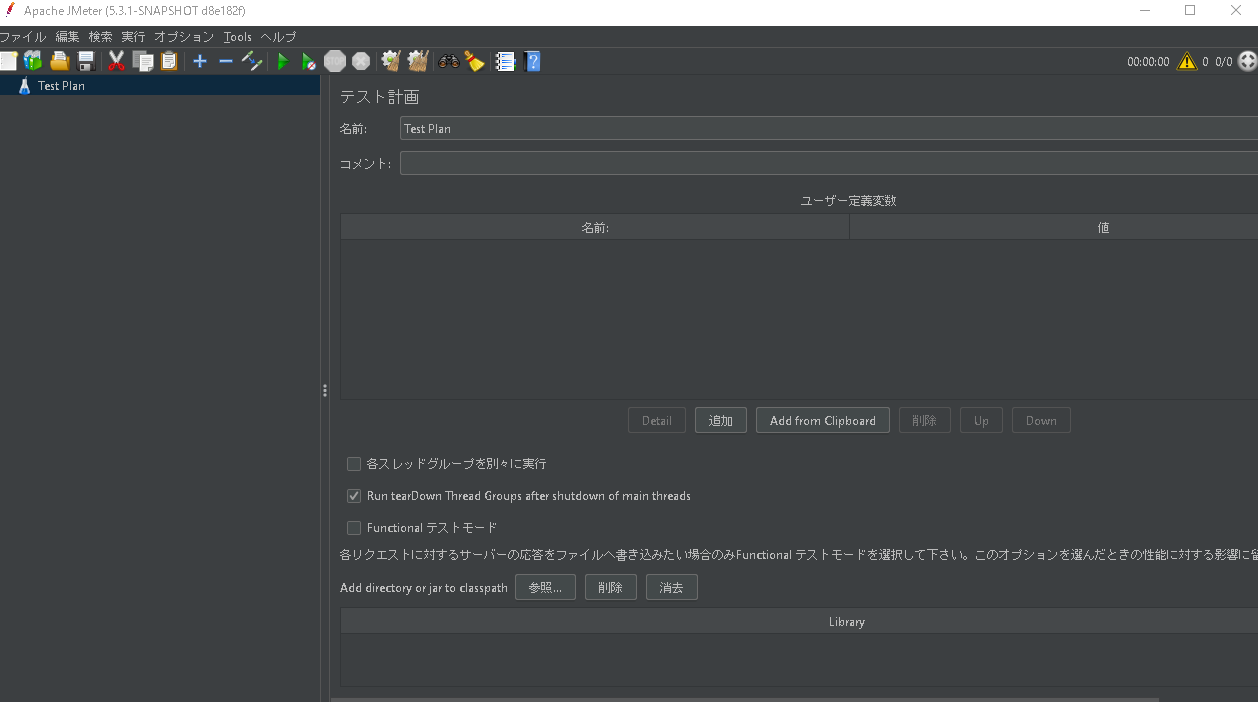Open the 実行 menu
Screen dimensions: 1258x702
(134, 37)
